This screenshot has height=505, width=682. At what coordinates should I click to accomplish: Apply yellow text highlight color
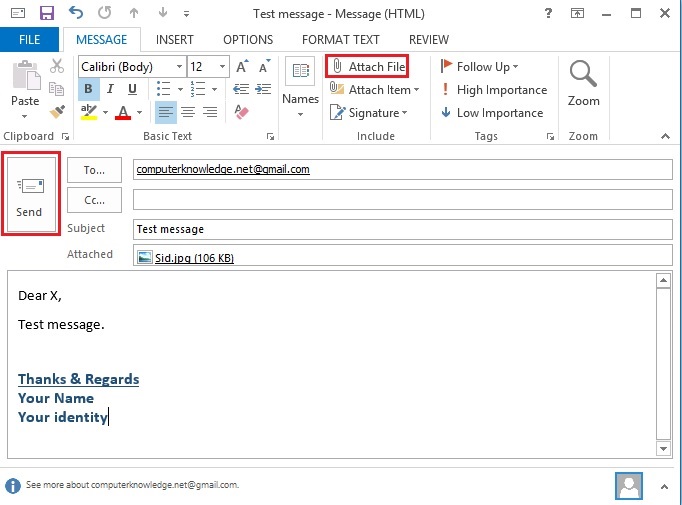coord(89,112)
